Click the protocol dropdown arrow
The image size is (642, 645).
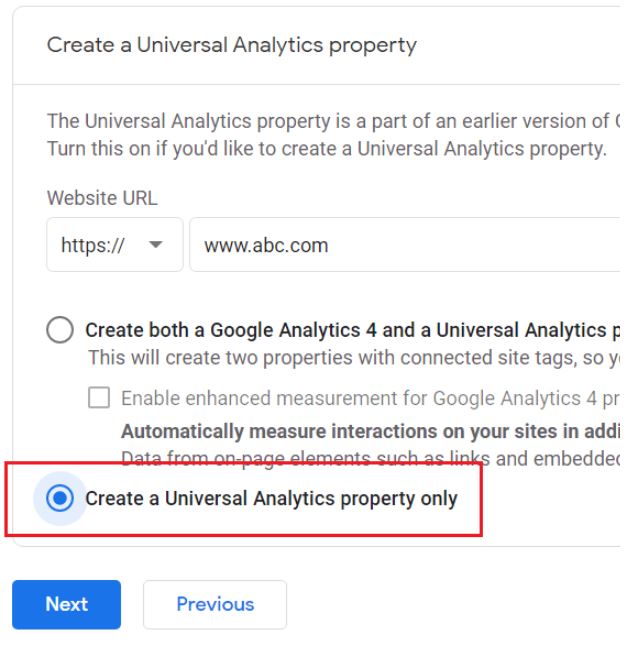click(x=156, y=245)
